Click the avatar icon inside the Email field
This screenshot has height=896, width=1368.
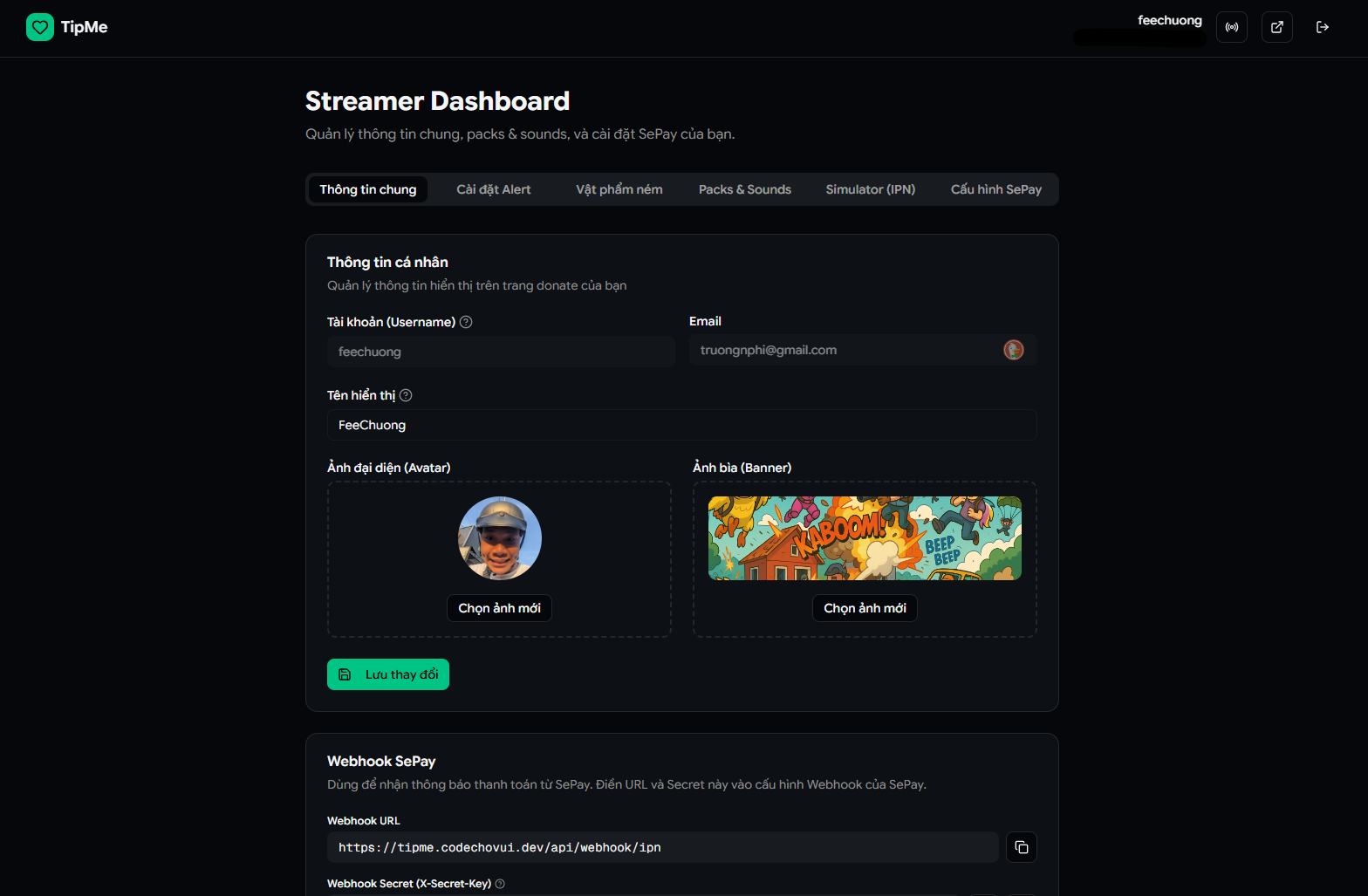(1013, 350)
